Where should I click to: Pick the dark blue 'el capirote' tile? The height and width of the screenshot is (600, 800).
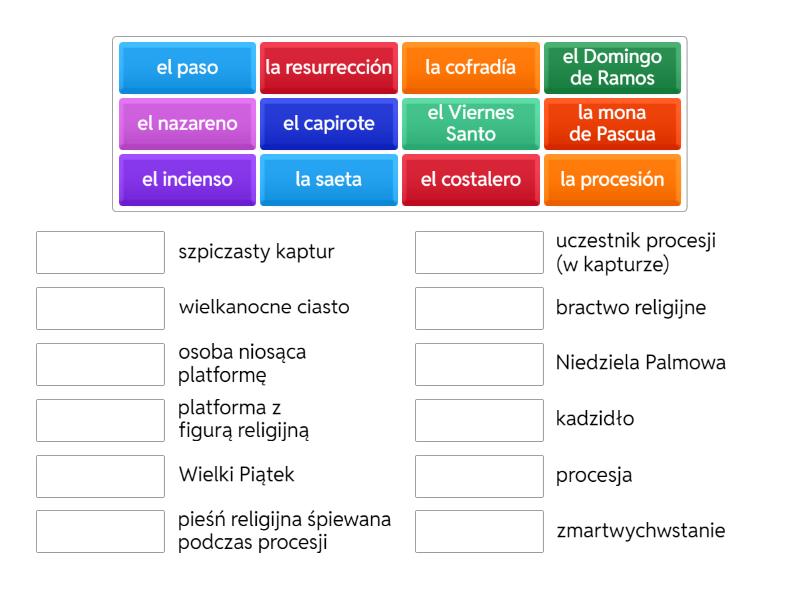pyautogui.click(x=329, y=124)
